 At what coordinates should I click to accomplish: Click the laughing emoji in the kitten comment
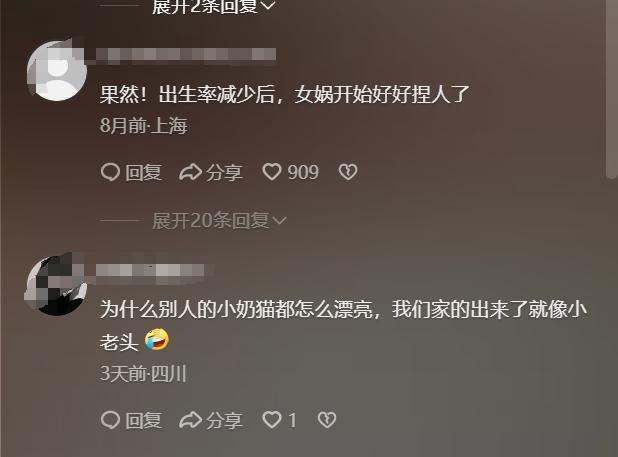pyautogui.click(x=157, y=340)
